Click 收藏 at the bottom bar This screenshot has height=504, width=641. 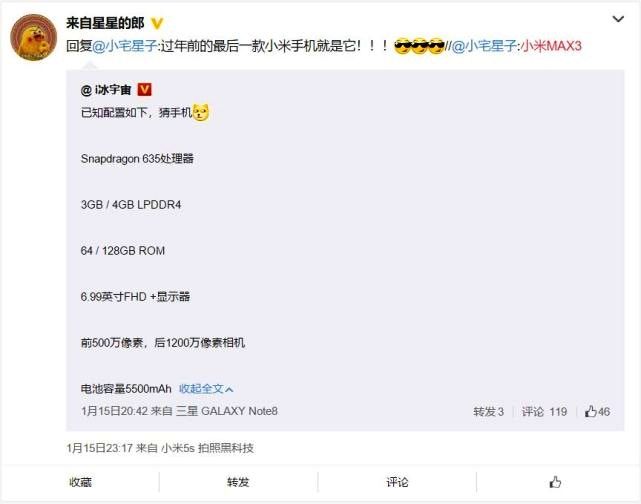tap(80, 482)
